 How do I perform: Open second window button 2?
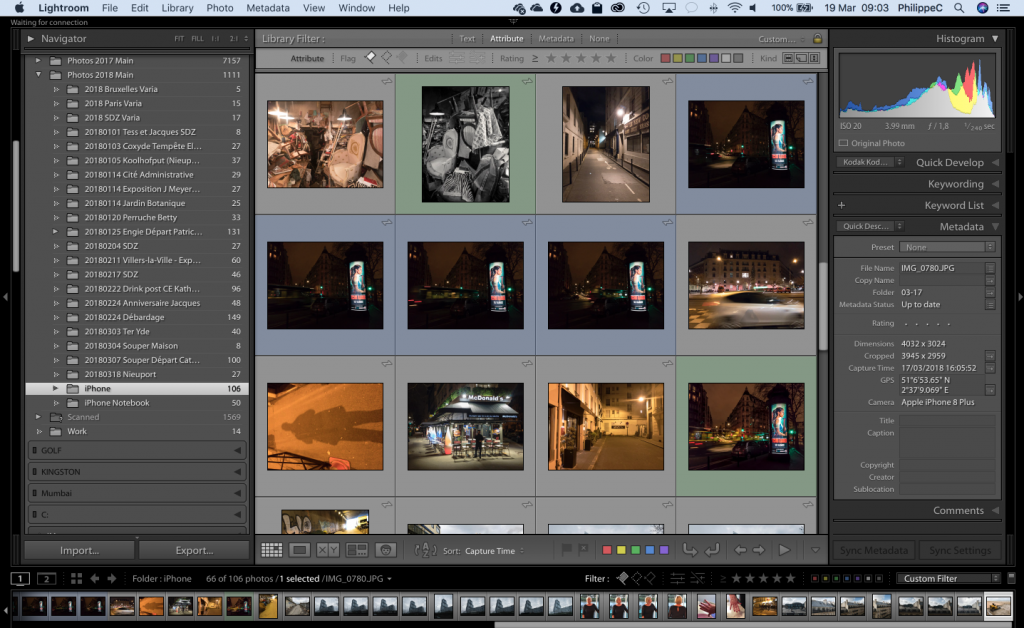coord(46,578)
